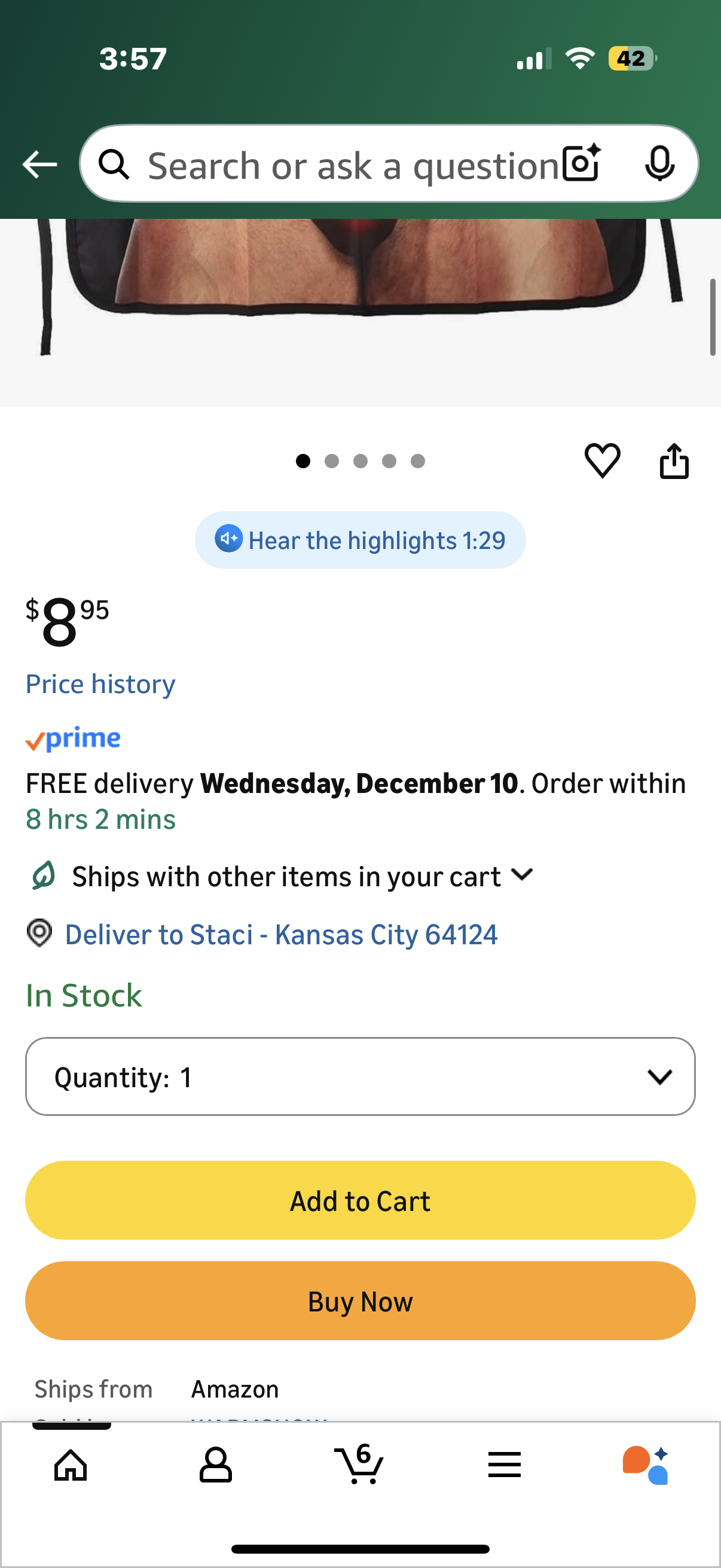Screen dimensions: 721x1568
Task: Open the shopping cart with 6 items
Action: pyautogui.click(x=359, y=1463)
